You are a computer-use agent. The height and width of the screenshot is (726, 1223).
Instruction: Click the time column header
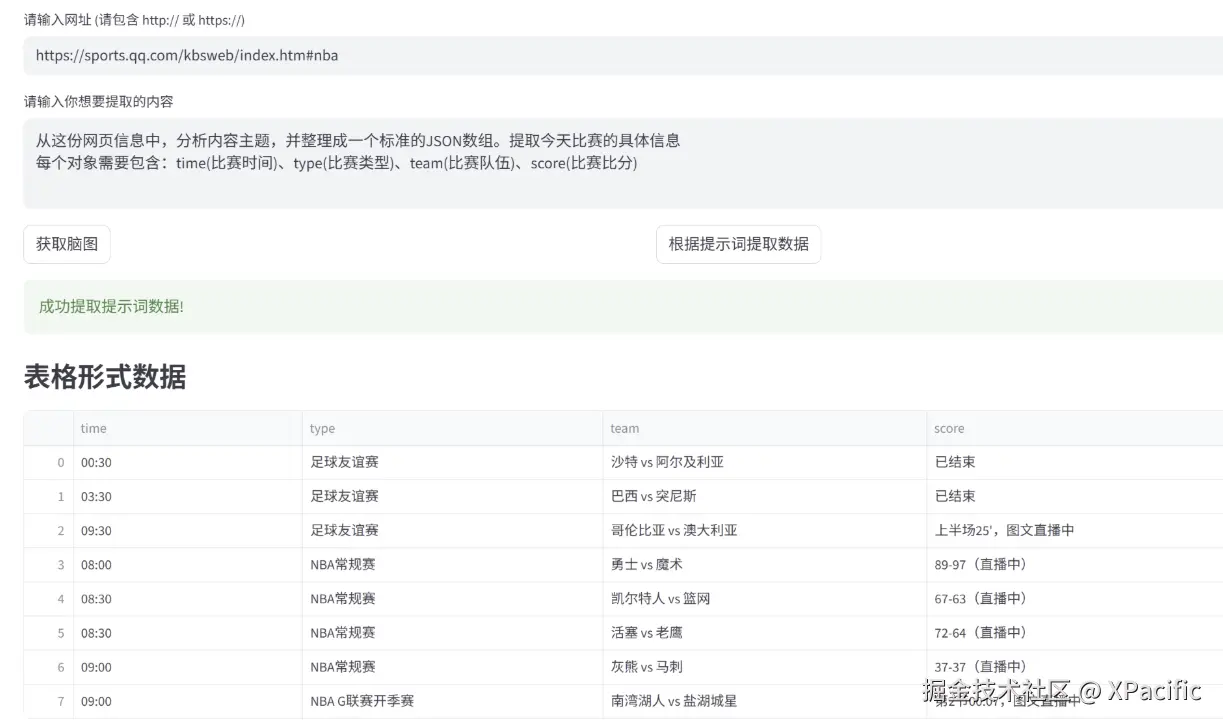[x=188, y=428]
